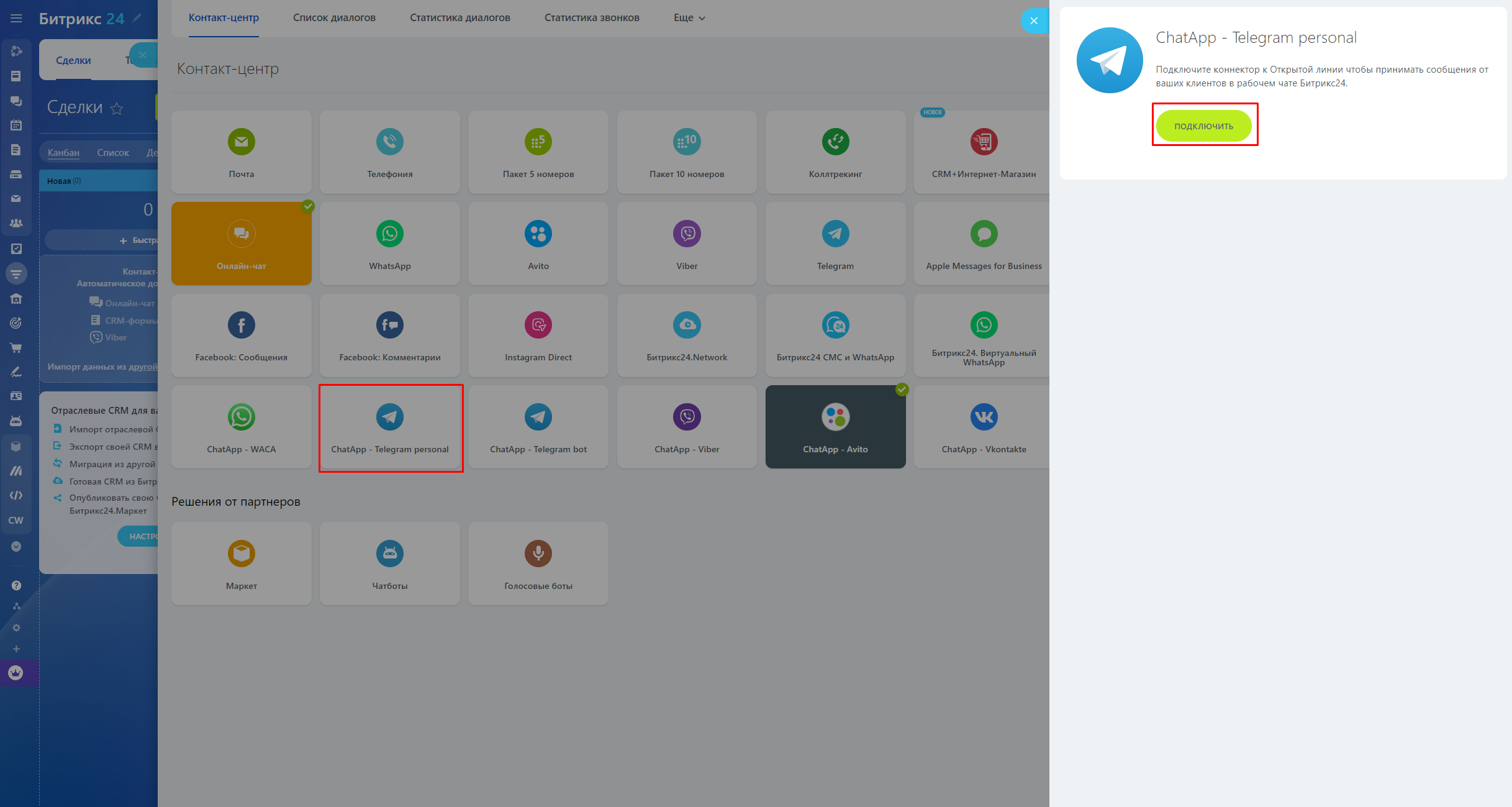
Task: Open Статистика звонков tab
Action: click(x=591, y=18)
